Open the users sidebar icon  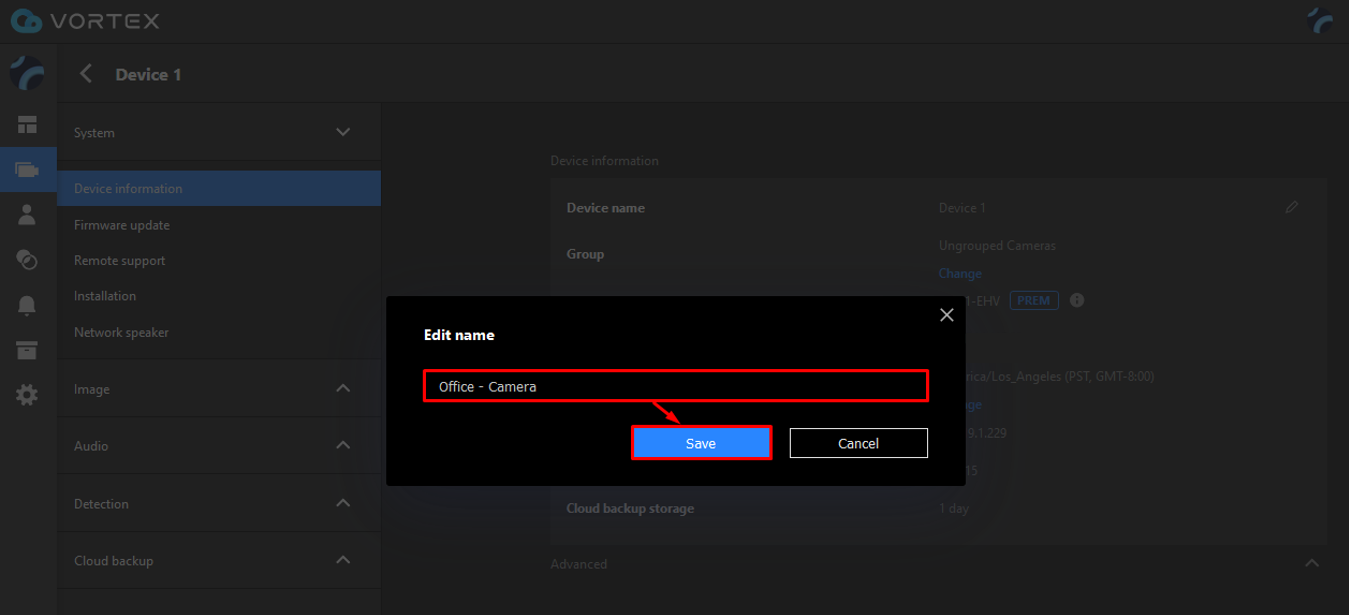click(27, 214)
